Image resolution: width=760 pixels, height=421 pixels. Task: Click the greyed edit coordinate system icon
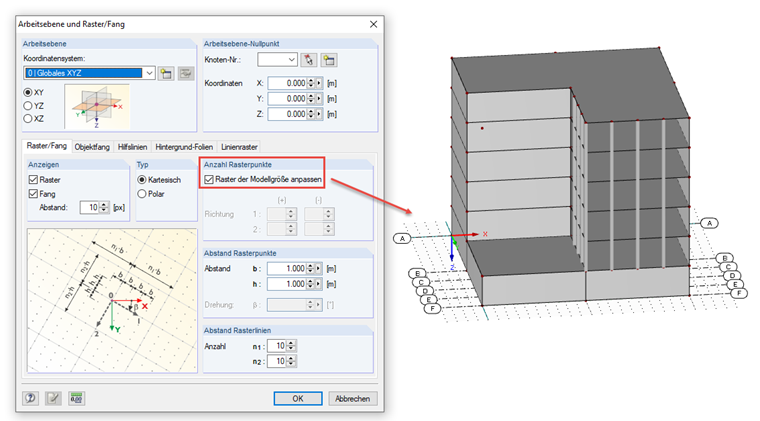coord(186,73)
